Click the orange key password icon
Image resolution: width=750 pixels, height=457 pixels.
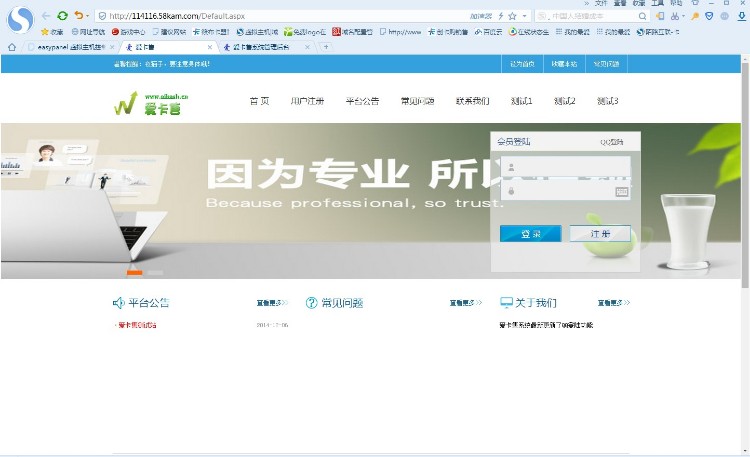pyautogui.click(x=695, y=16)
